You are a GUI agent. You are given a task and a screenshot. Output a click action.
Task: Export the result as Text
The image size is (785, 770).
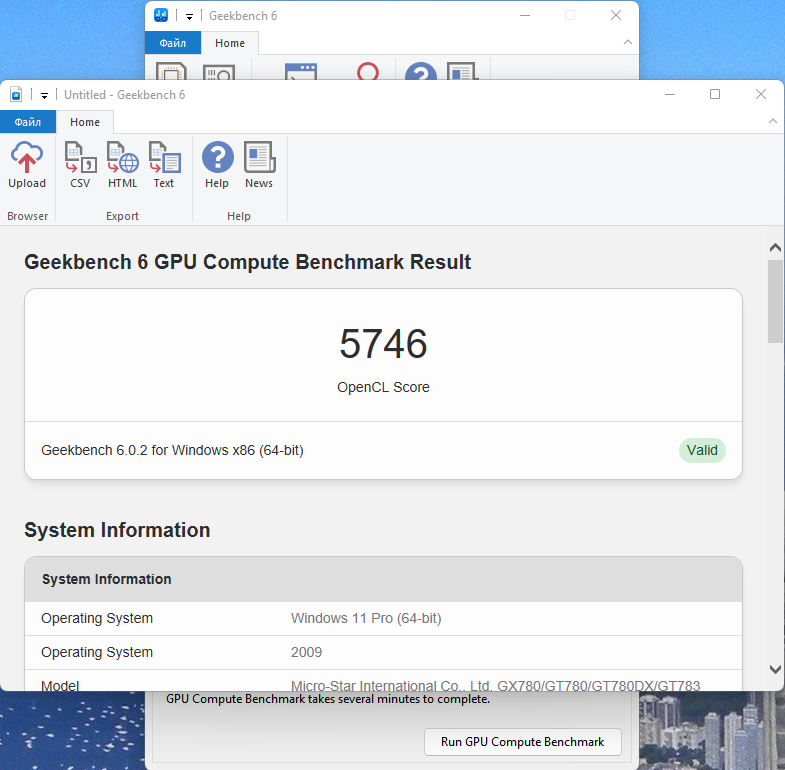(164, 165)
